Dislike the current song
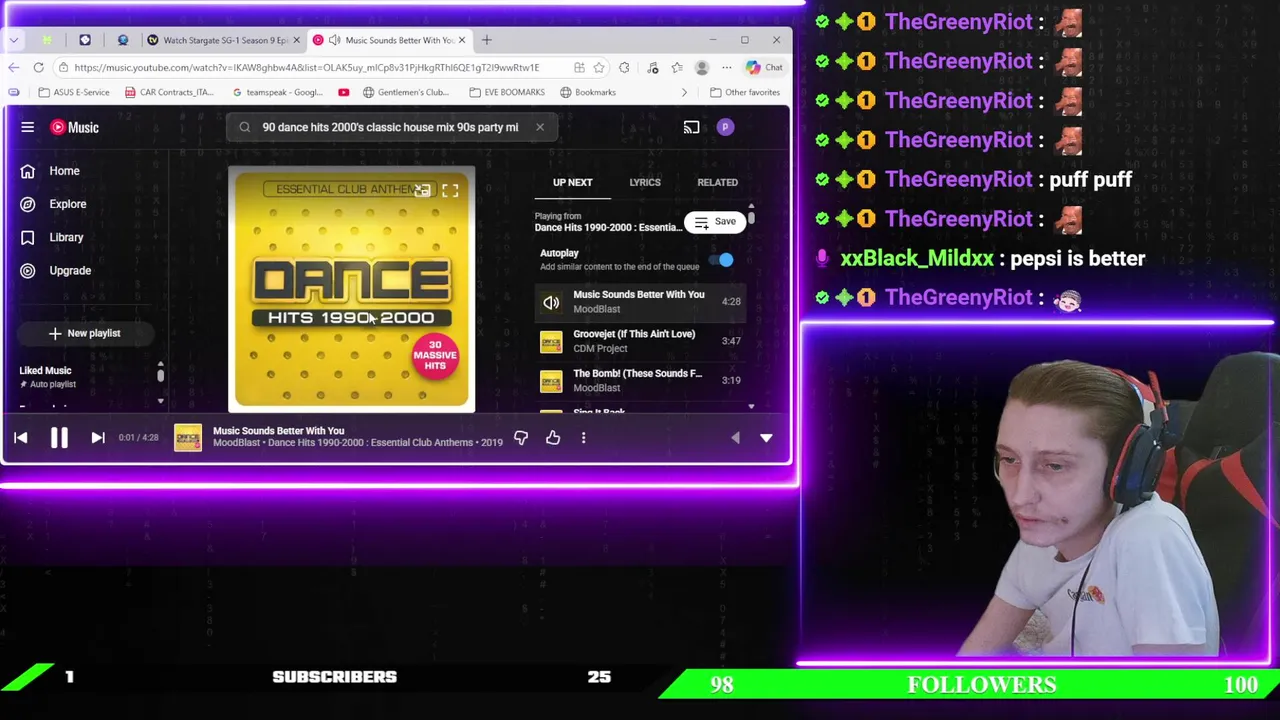The width and height of the screenshot is (1280, 720). point(521,438)
